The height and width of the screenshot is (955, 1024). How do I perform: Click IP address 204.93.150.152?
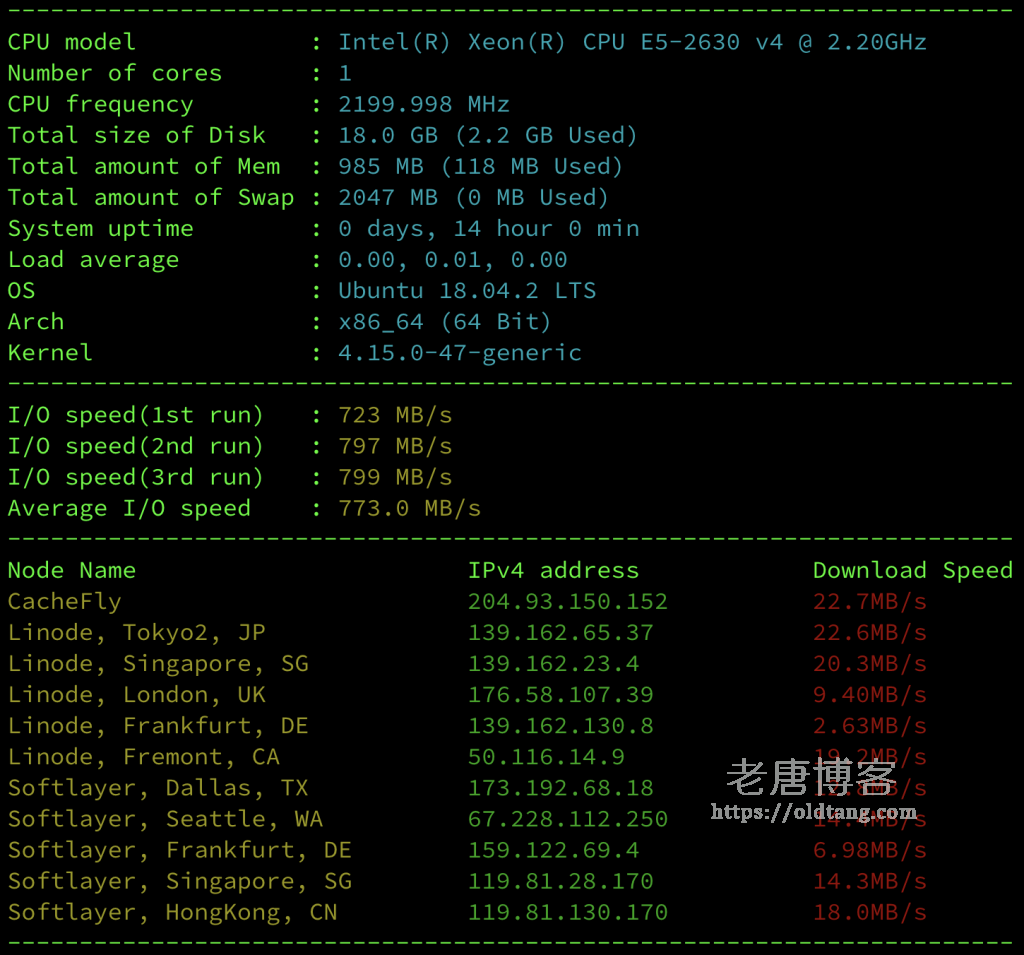click(x=567, y=602)
